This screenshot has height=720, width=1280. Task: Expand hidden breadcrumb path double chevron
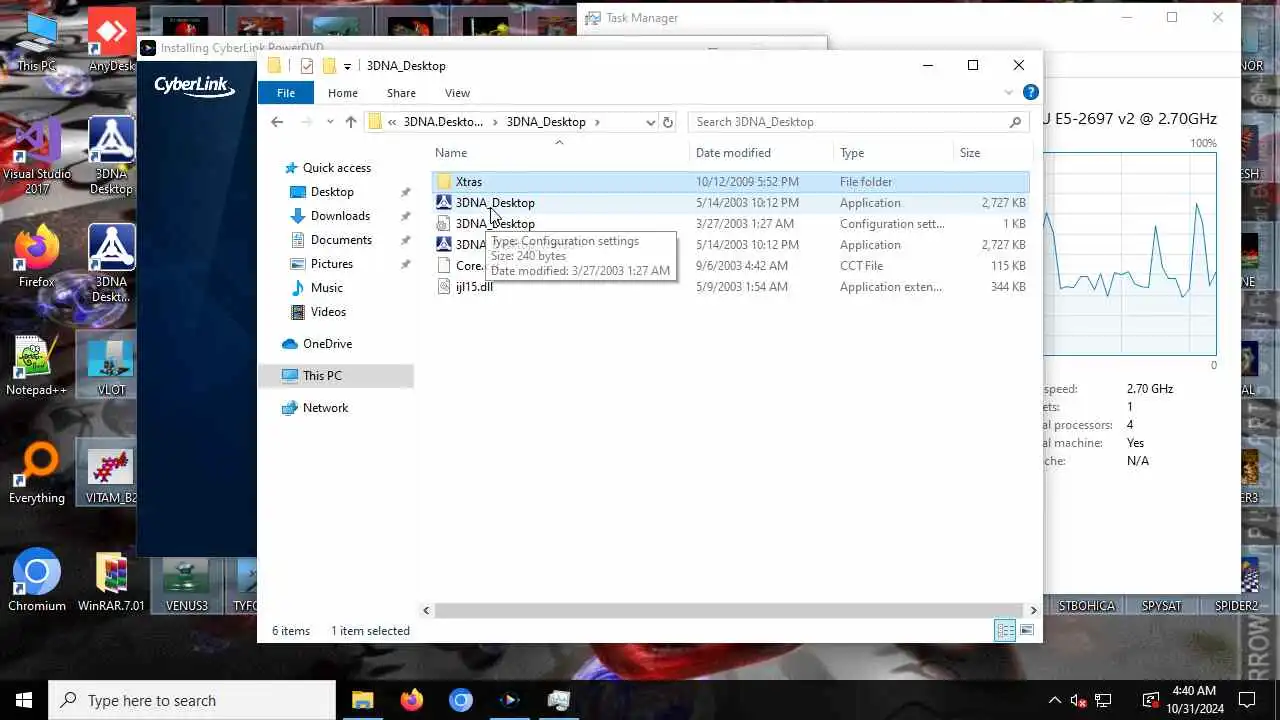point(392,122)
